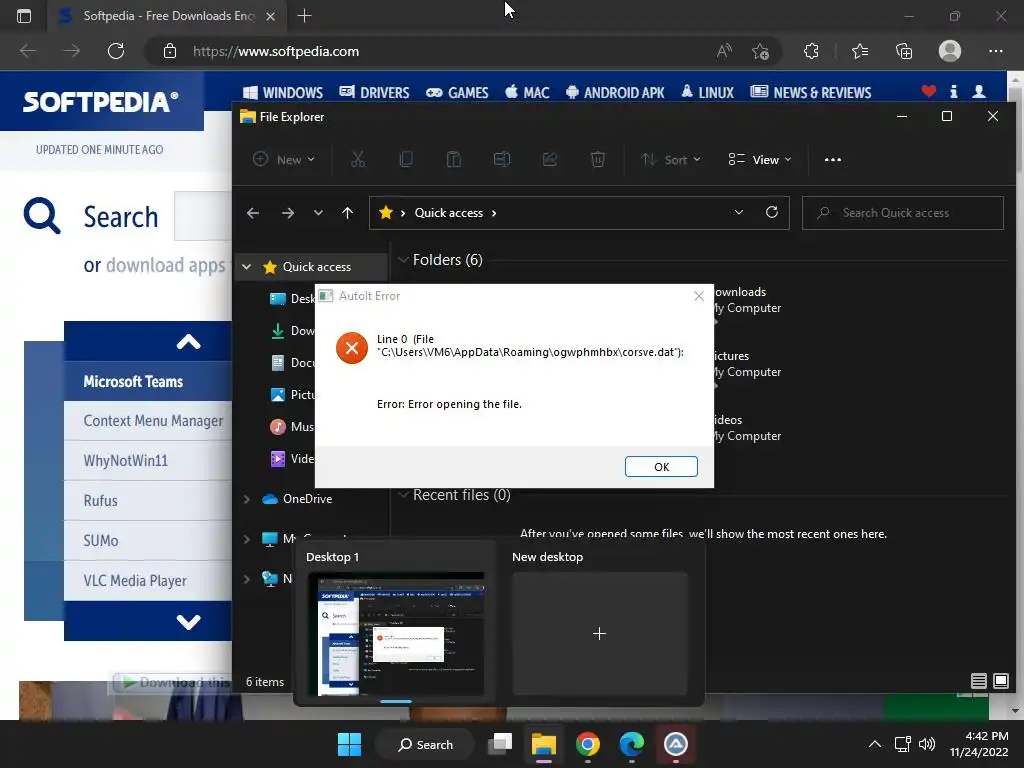
Task: Expand the address bar history dropdown
Action: [739, 212]
